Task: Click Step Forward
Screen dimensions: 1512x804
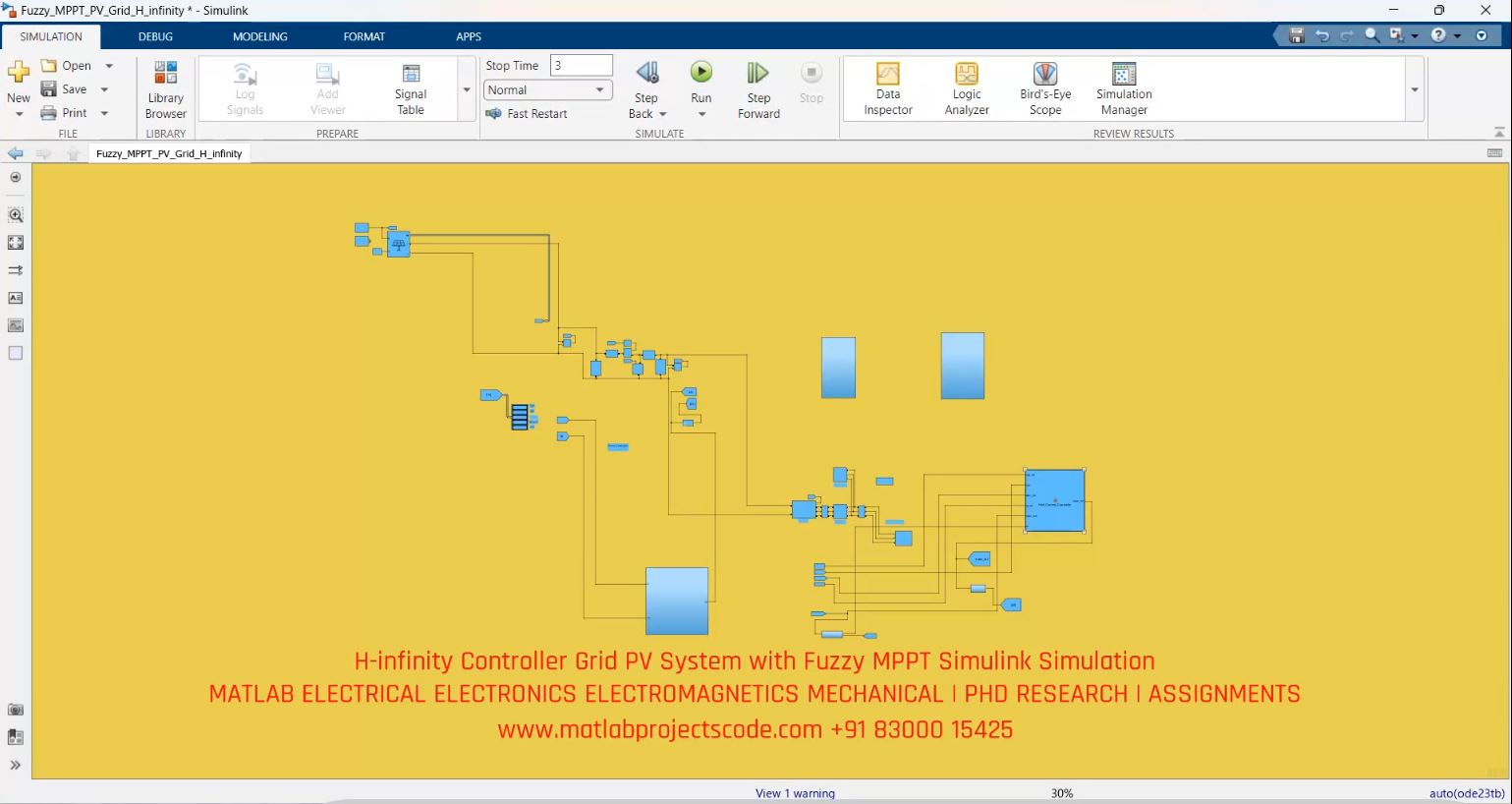Action: coord(758,89)
